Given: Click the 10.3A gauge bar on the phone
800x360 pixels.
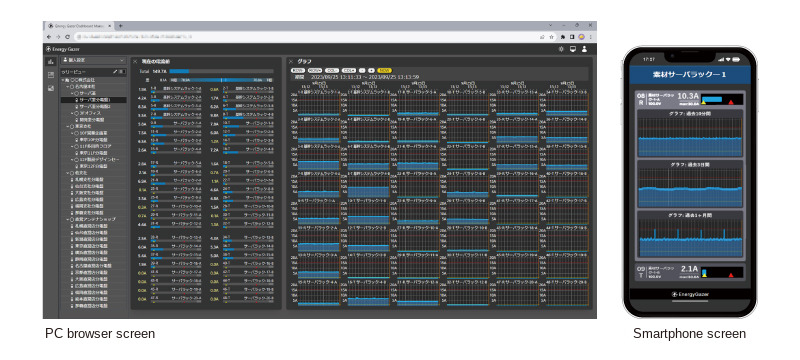Looking at the screenshot, I should pyautogui.click(x=722, y=99).
